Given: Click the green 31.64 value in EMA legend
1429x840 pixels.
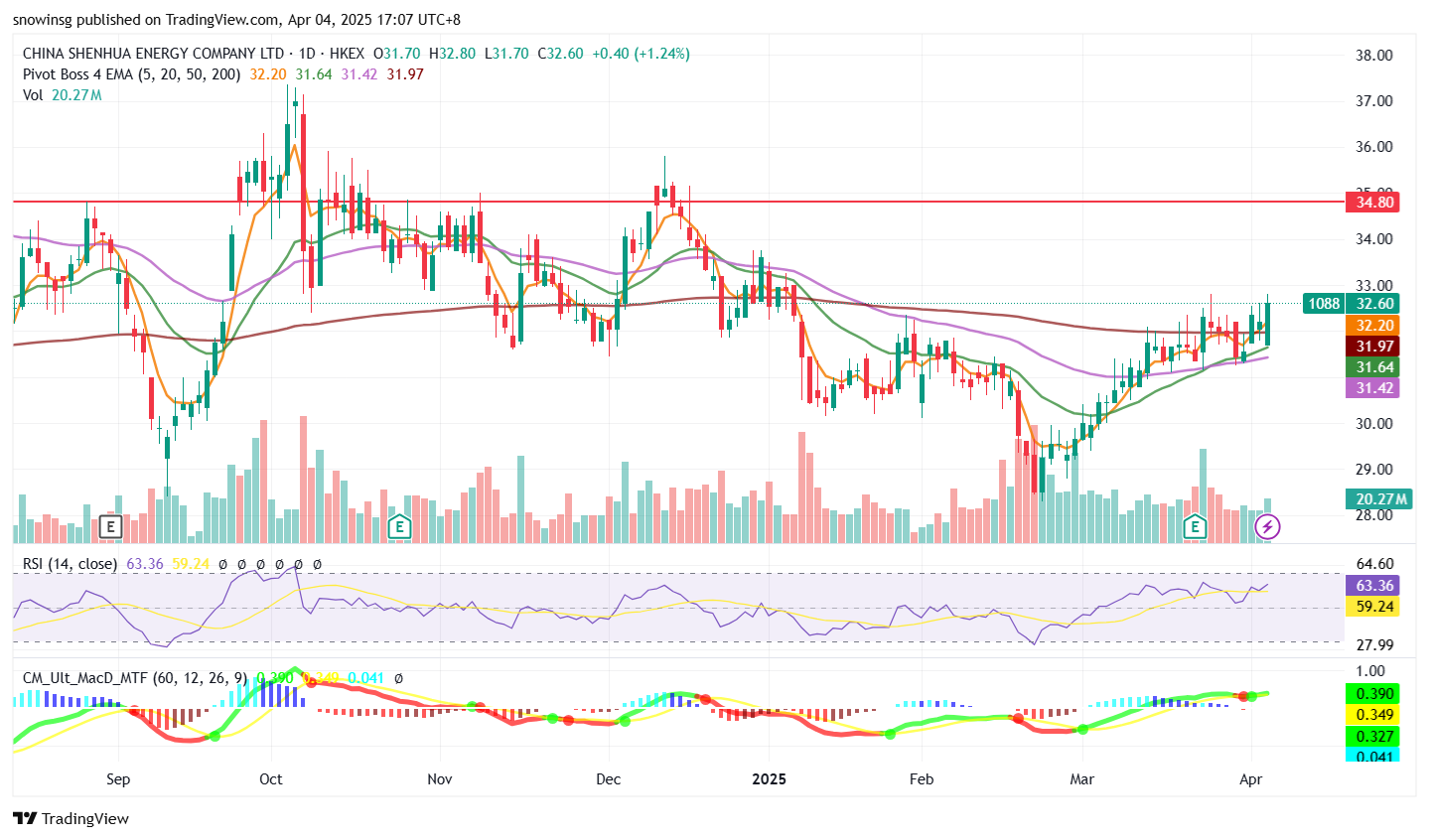Looking at the screenshot, I should pos(314,74).
